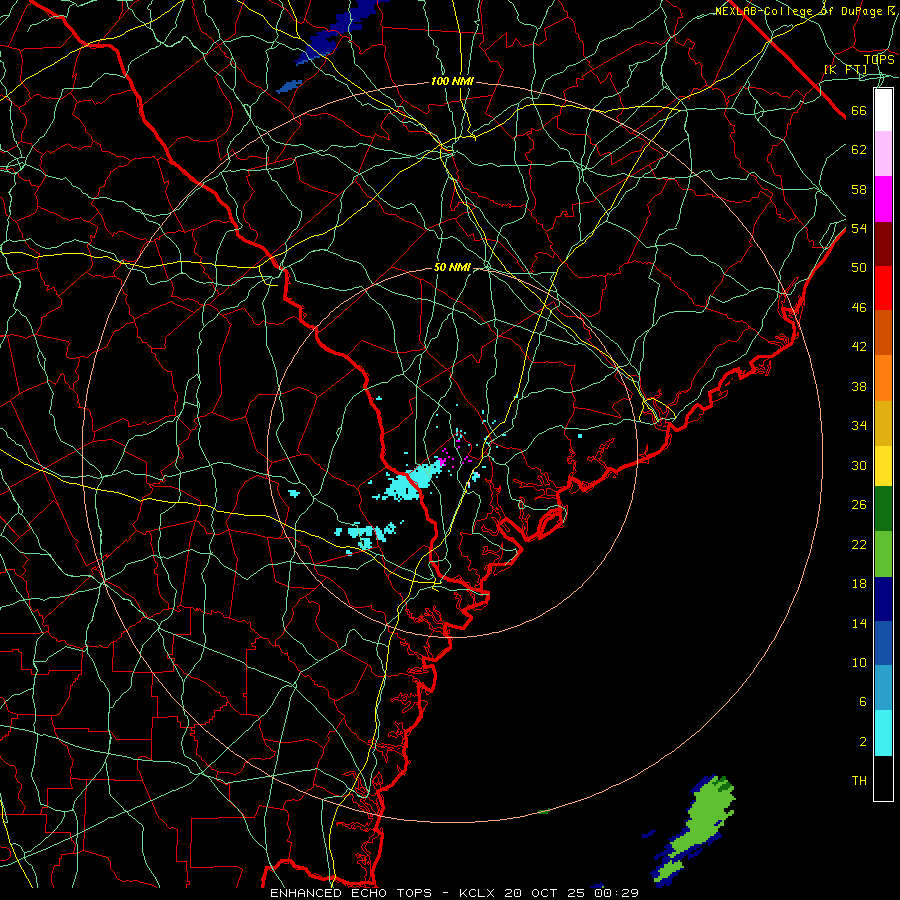Click the "100 NMI" range ring label
The width and height of the screenshot is (900, 900).
pyautogui.click(x=452, y=82)
